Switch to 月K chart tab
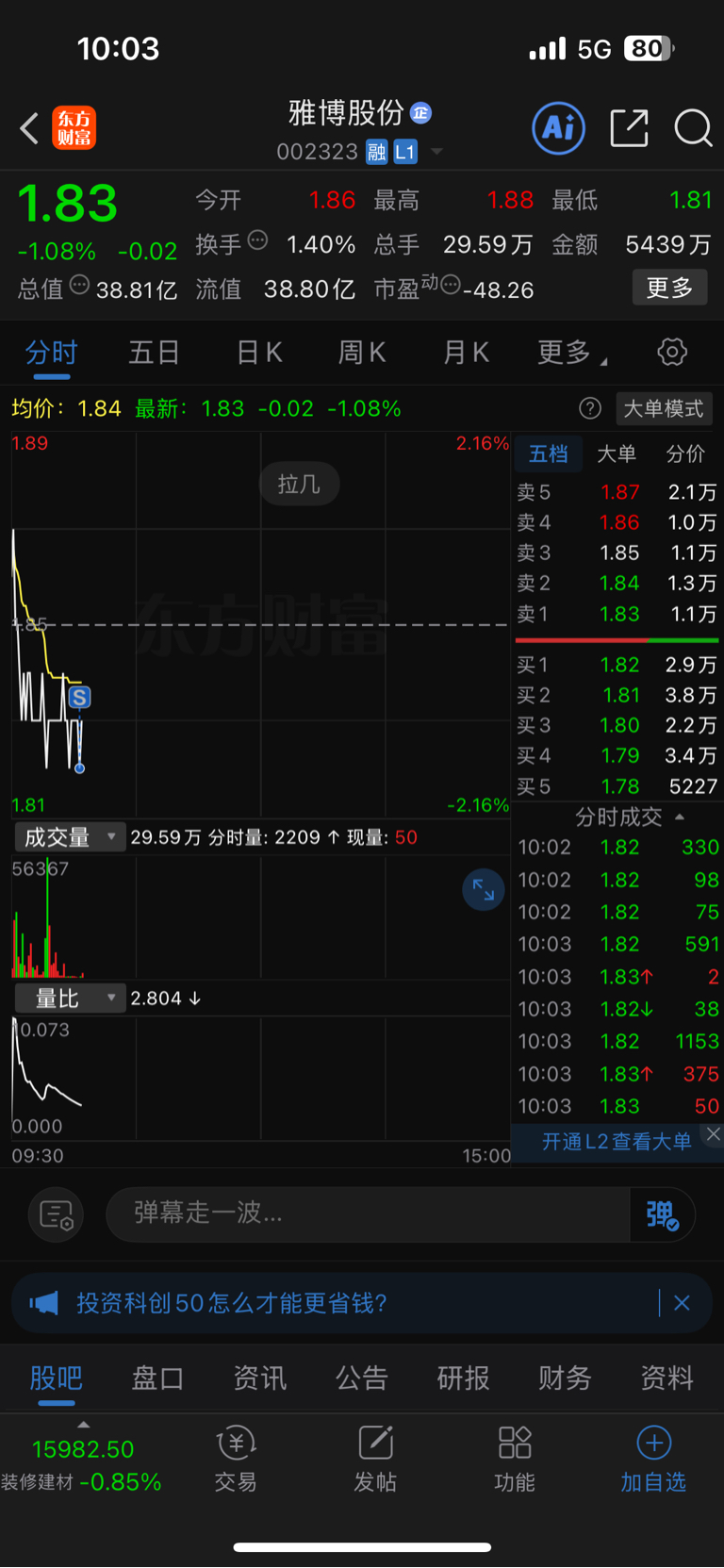Image resolution: width=724 pixels, height=1568 pixels. 466,353
